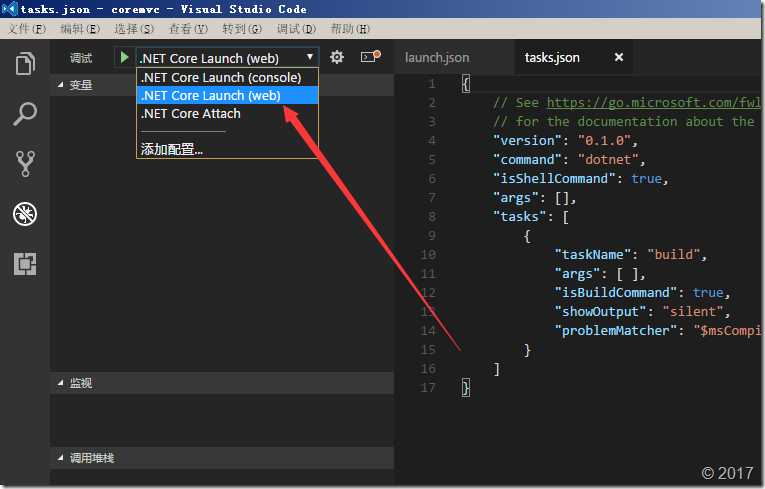
Task: Open the Explorer view in the activity bar
Action: [25, 63]
